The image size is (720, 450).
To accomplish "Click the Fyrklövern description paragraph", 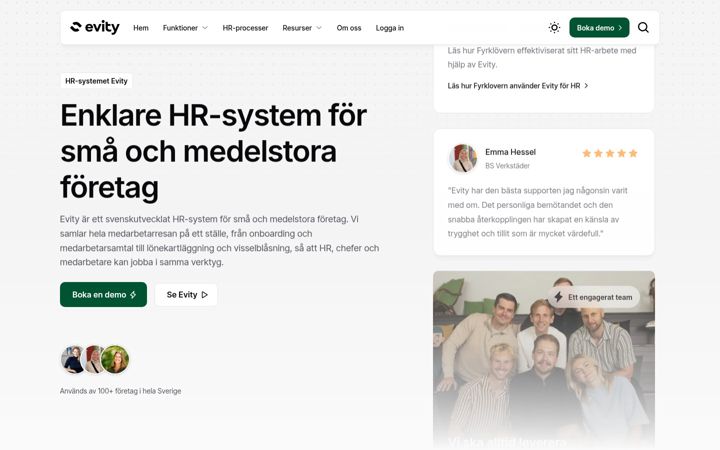I will (542, 57).
